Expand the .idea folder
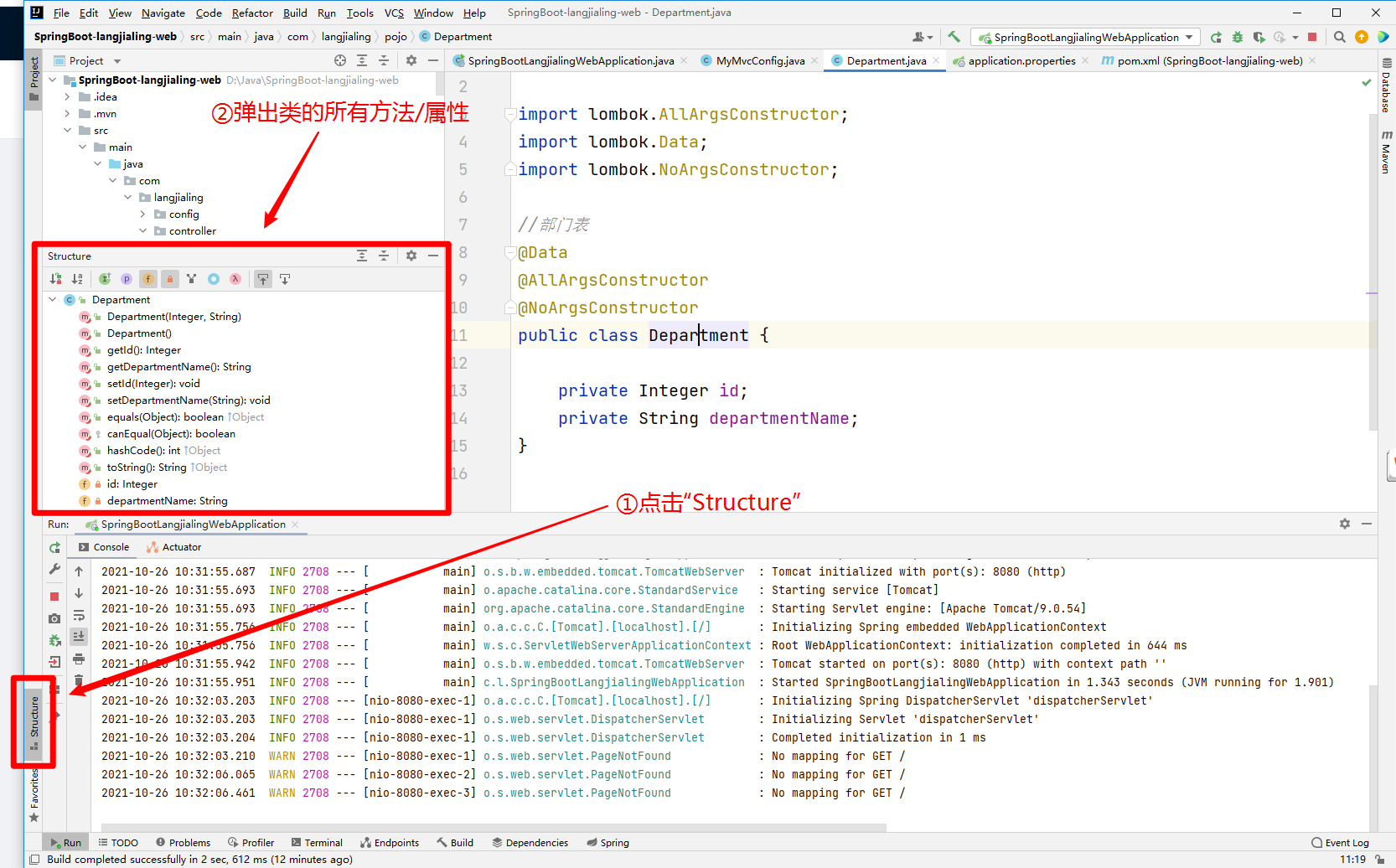This screenshot has width=1396, height=868. pos(68,96)
